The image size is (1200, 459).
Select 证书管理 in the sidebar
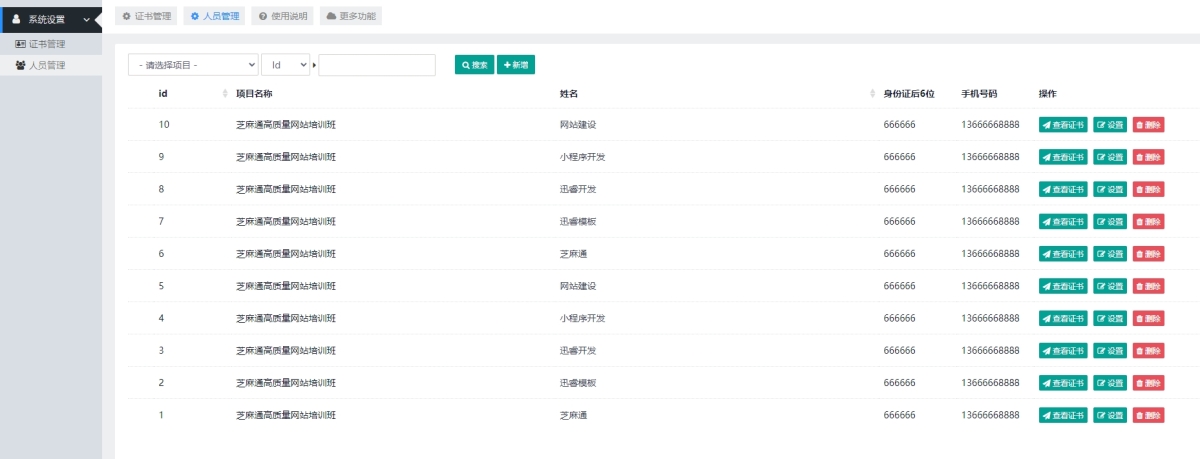click(46, 44)
